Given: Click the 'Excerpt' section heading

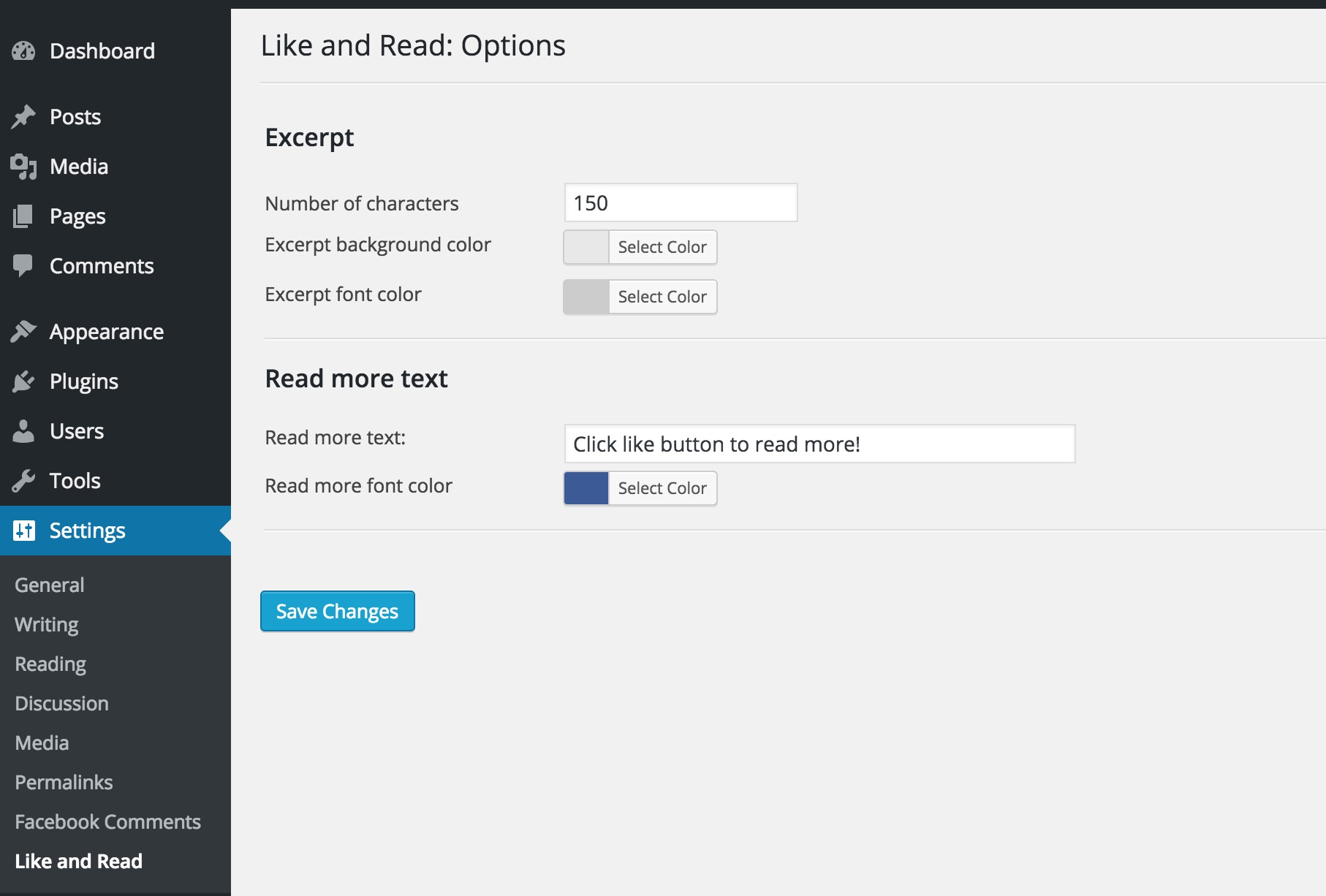Looking at the screenshot, I should coord(309,138).
